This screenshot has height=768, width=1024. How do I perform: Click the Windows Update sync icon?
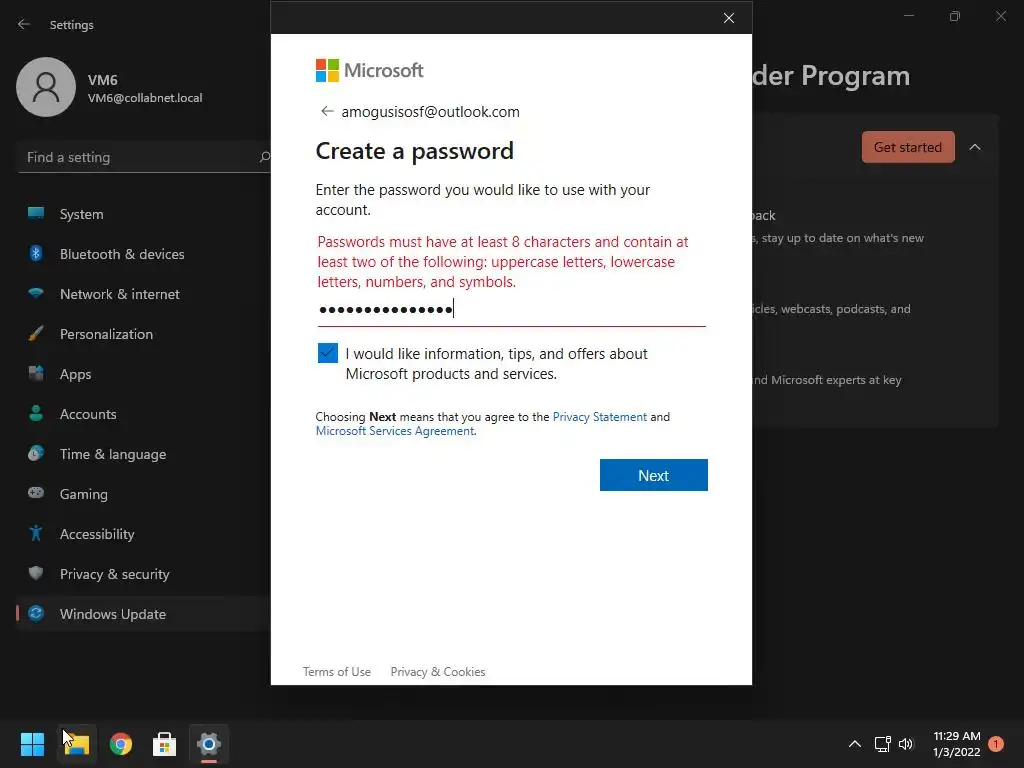tap(36, 613)
